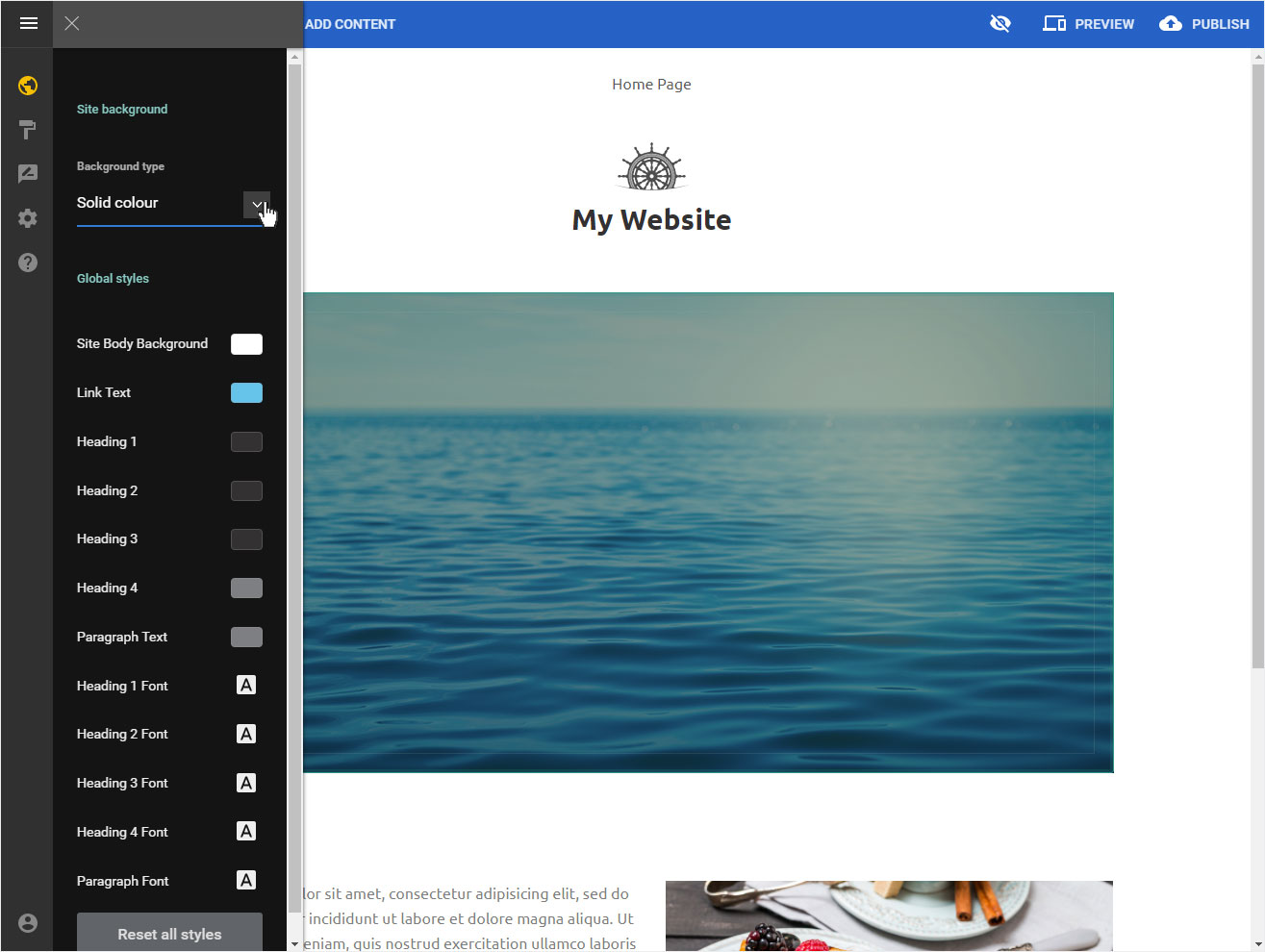Click the Background type label
This screenshot has height=952, width=1265.
[x=120, y=166]
